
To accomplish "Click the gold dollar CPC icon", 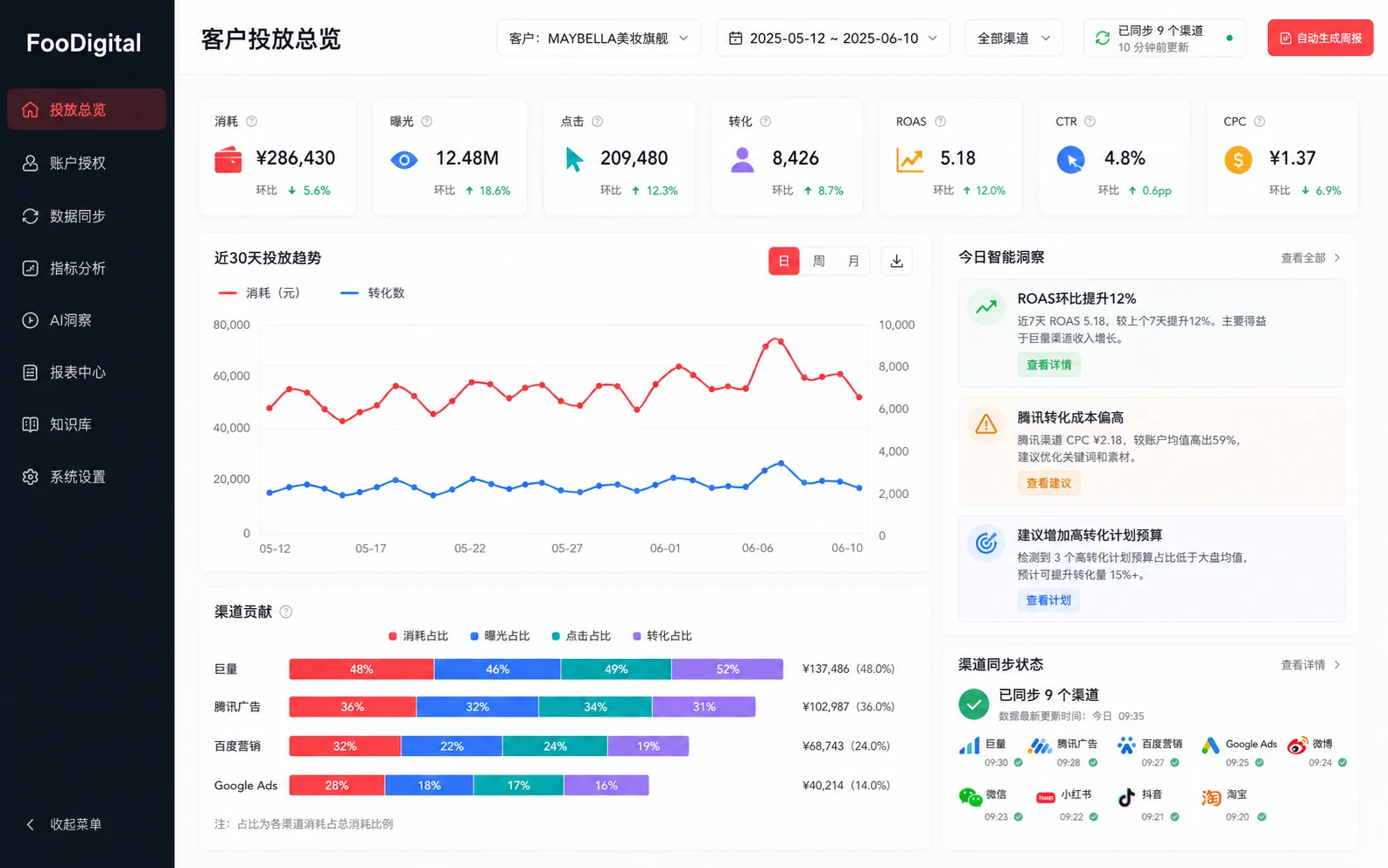I will [x=1237, y=159].
